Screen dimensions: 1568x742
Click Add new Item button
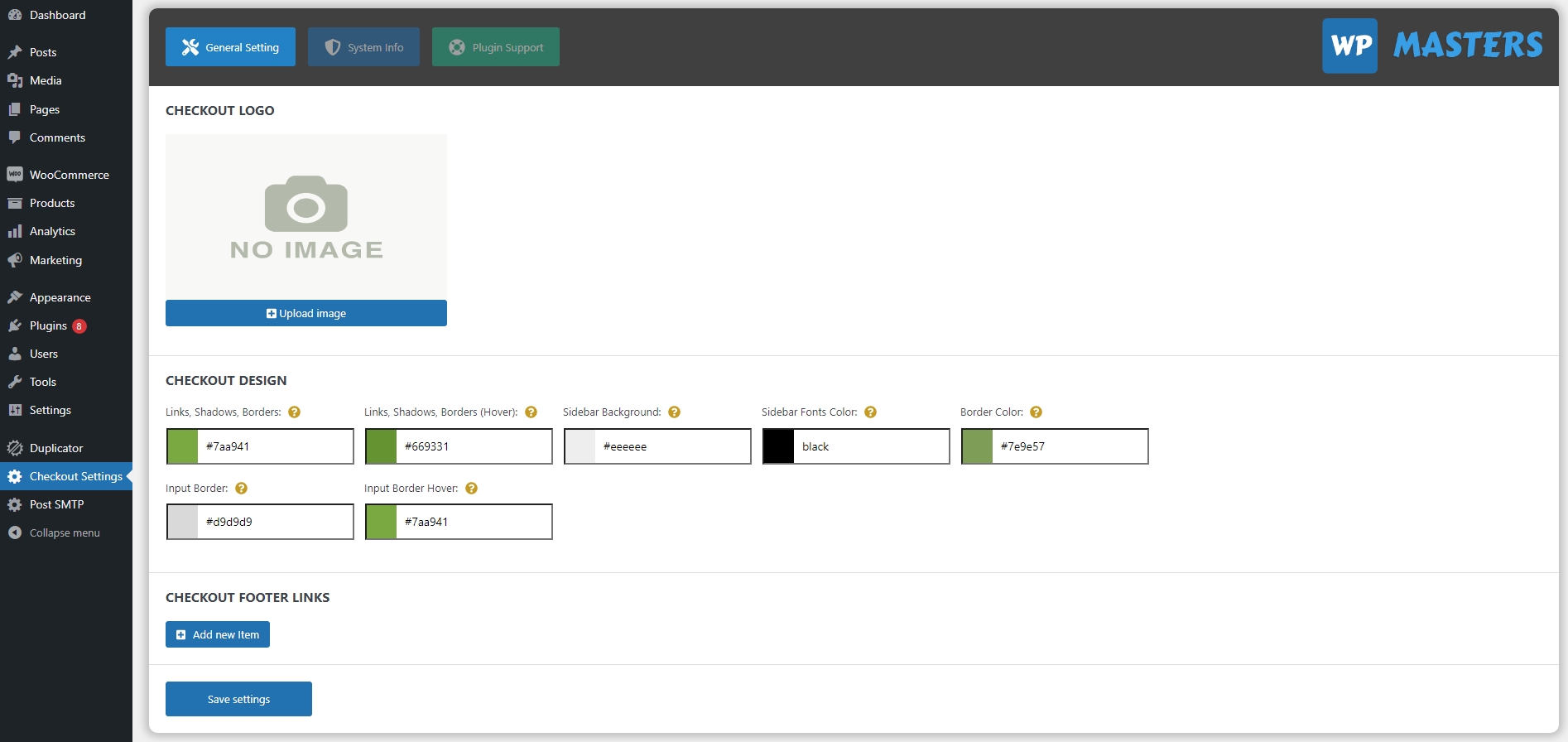point(218,634)
